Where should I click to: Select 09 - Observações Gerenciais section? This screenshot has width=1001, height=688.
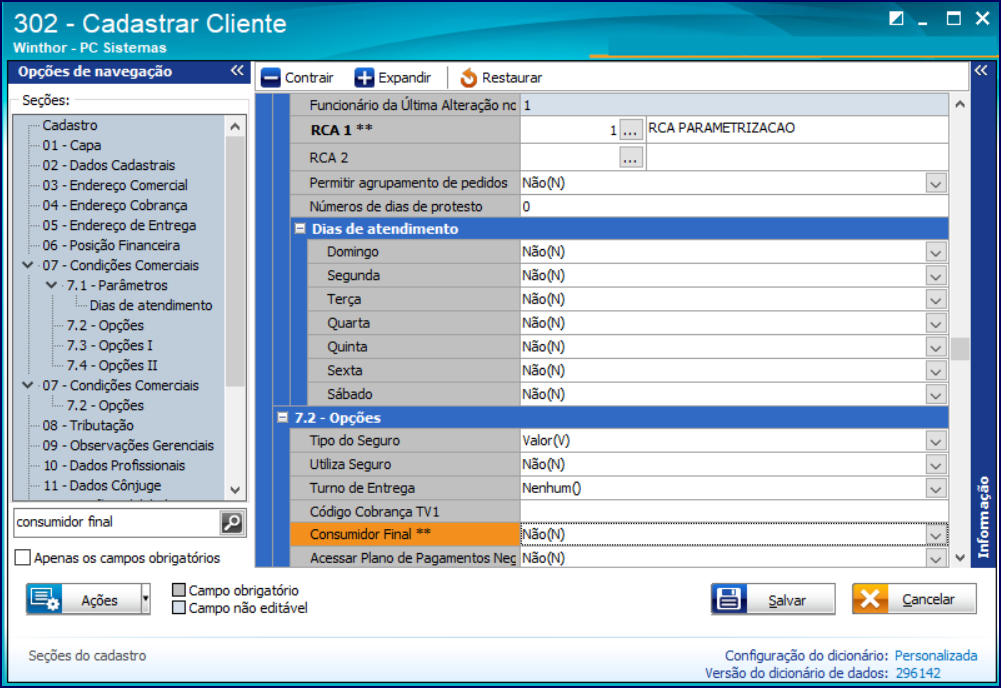click(128, 445)
